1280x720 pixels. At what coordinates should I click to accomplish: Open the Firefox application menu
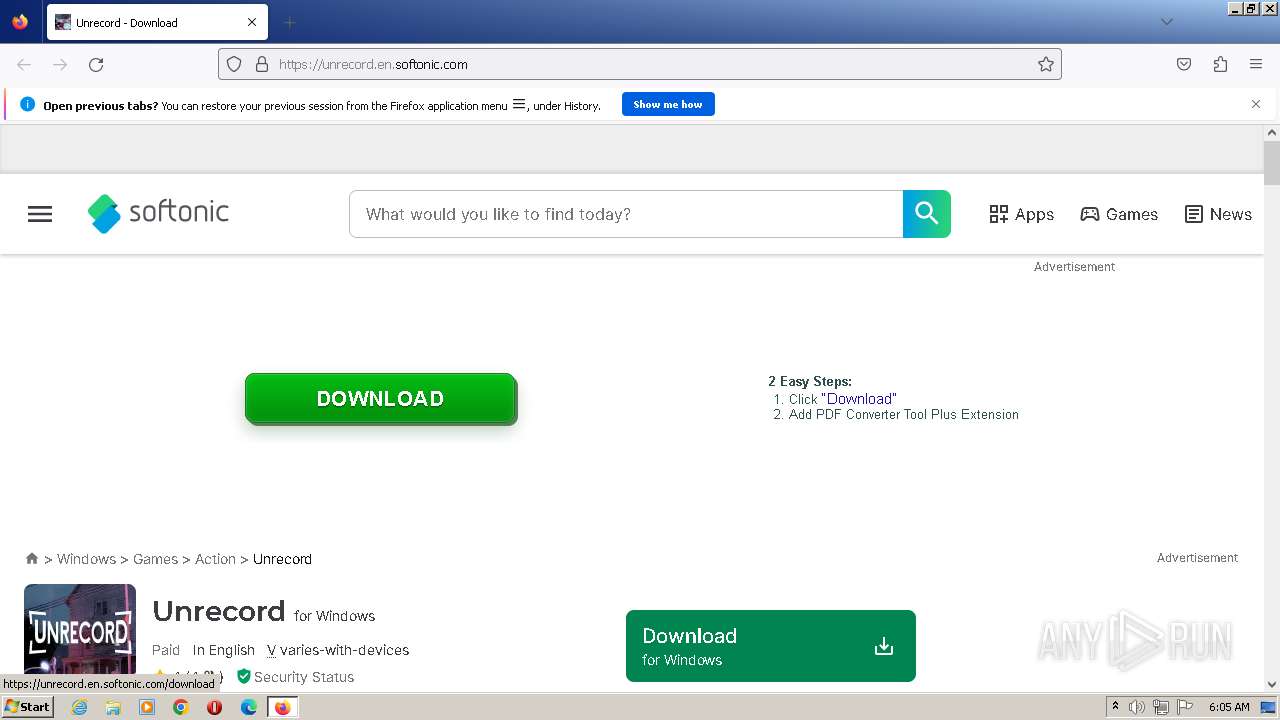tap(1256, 64)
